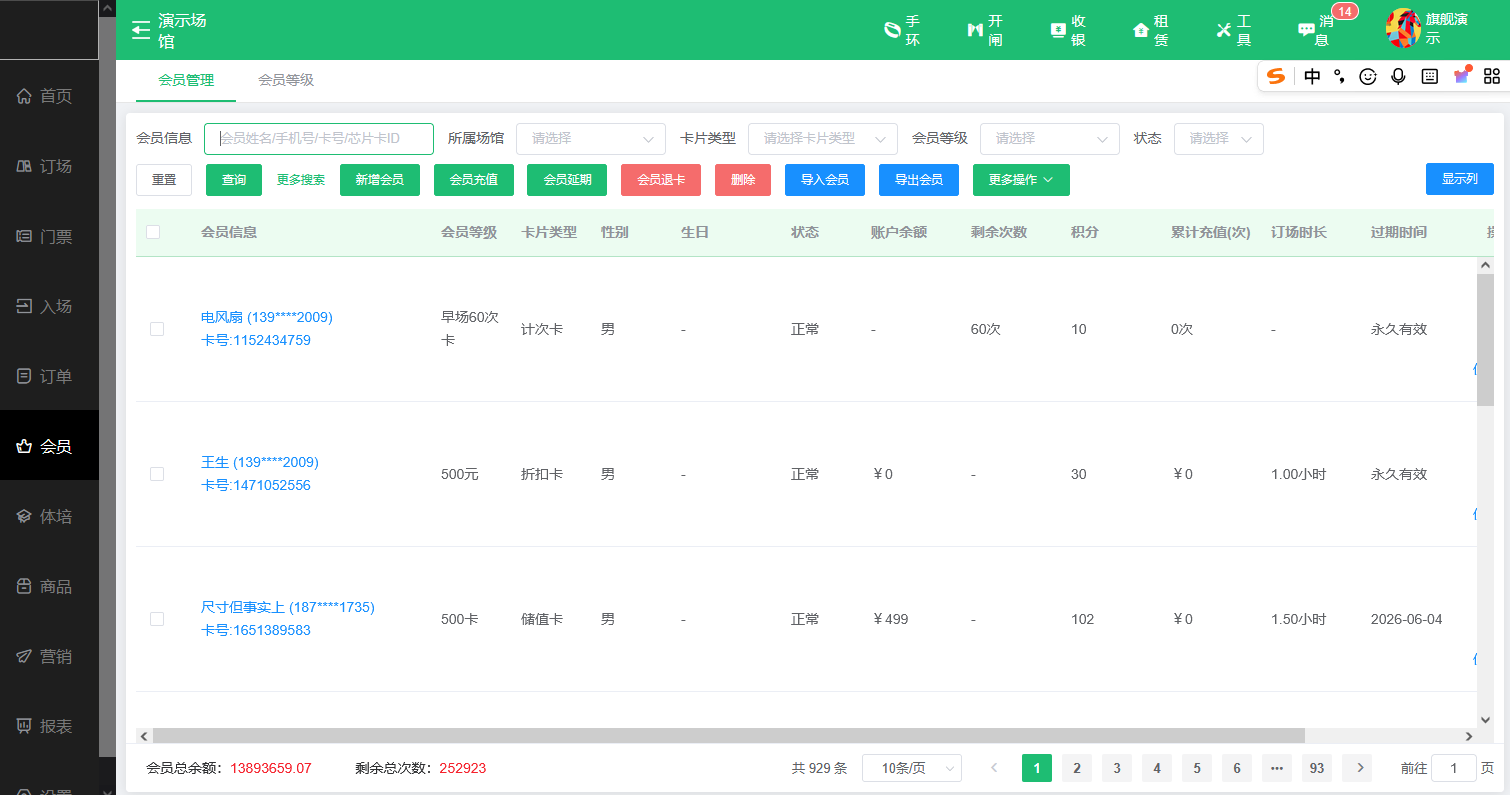Open 消息 showing 14 unread messages

[1313, 29]
